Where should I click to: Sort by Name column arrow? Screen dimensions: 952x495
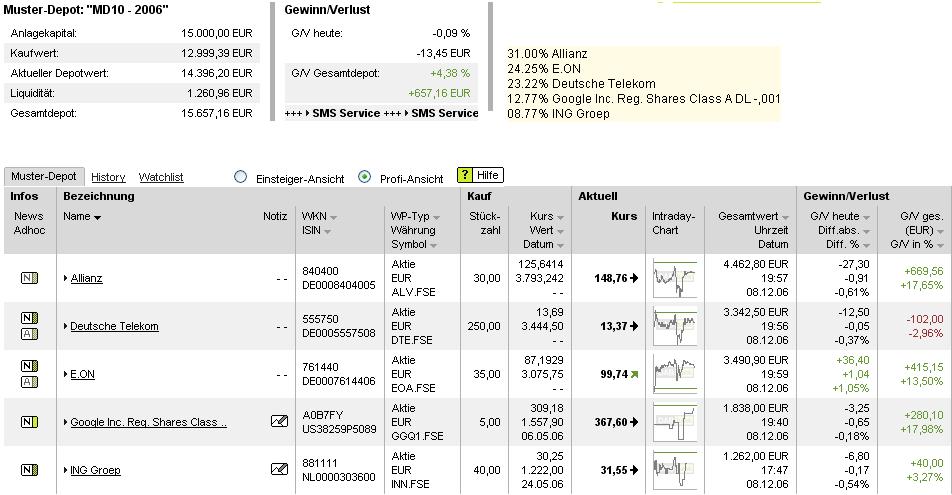[x=97, y=217]
